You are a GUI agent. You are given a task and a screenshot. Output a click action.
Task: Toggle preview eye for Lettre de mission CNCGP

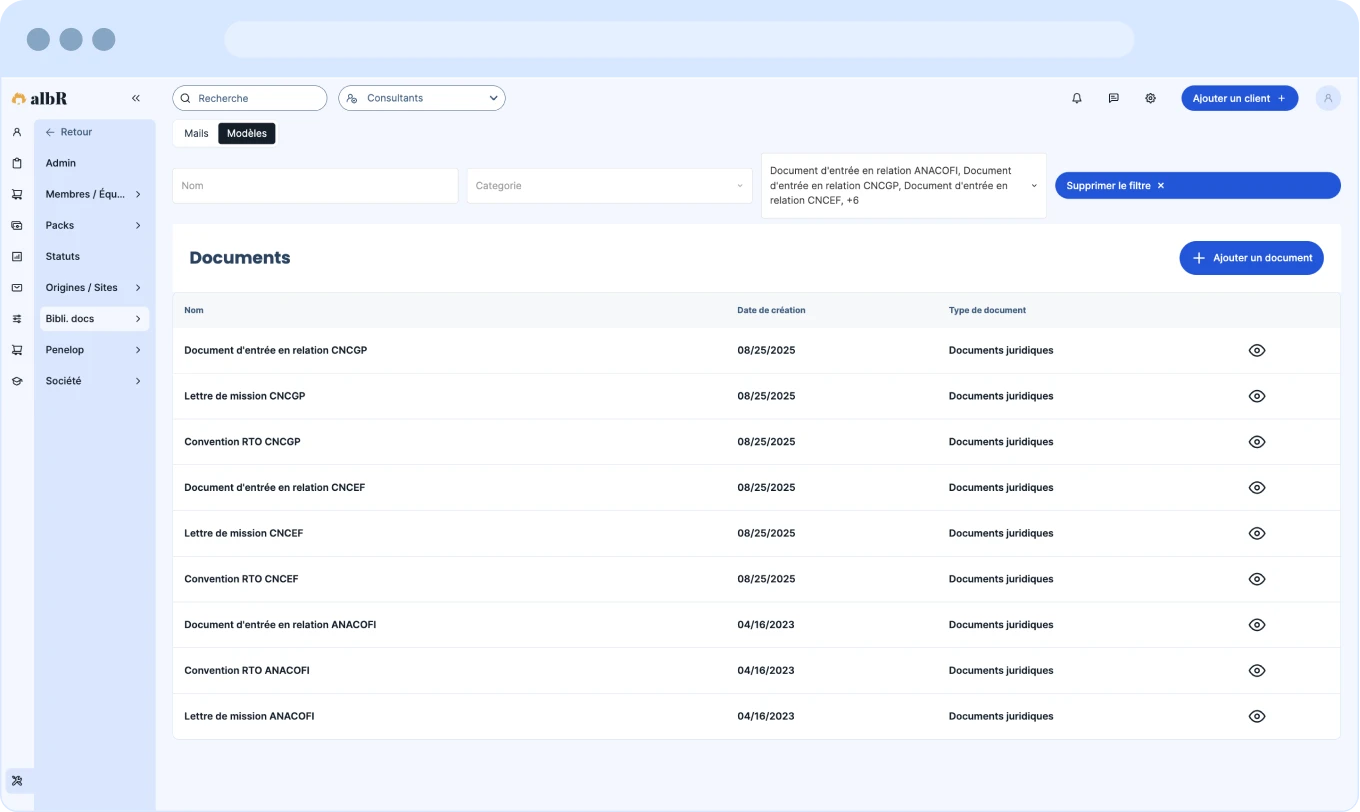(1257, 396)
